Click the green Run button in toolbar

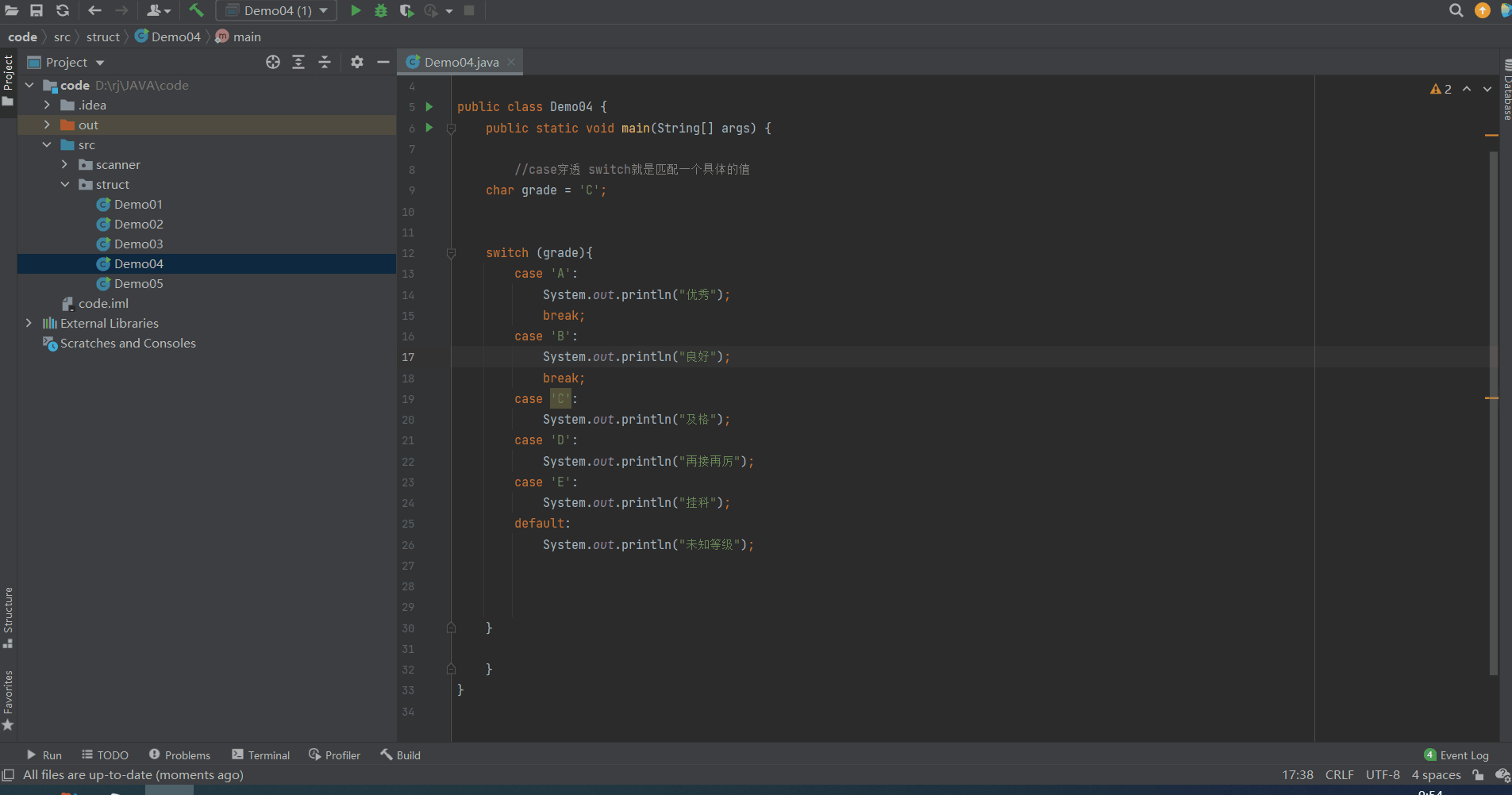coord(356,10)
